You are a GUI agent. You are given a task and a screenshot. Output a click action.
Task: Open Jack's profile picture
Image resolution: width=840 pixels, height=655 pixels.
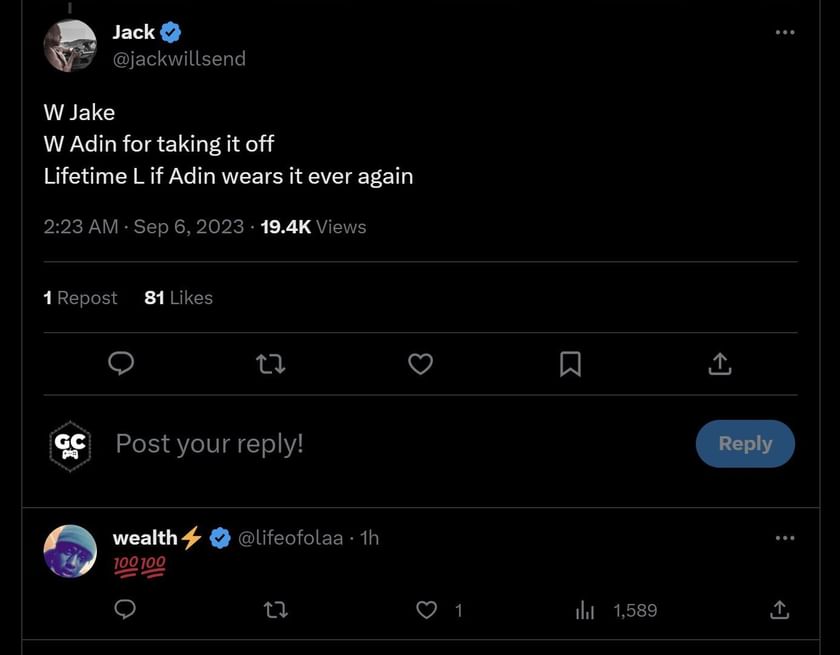pos(70,46)
